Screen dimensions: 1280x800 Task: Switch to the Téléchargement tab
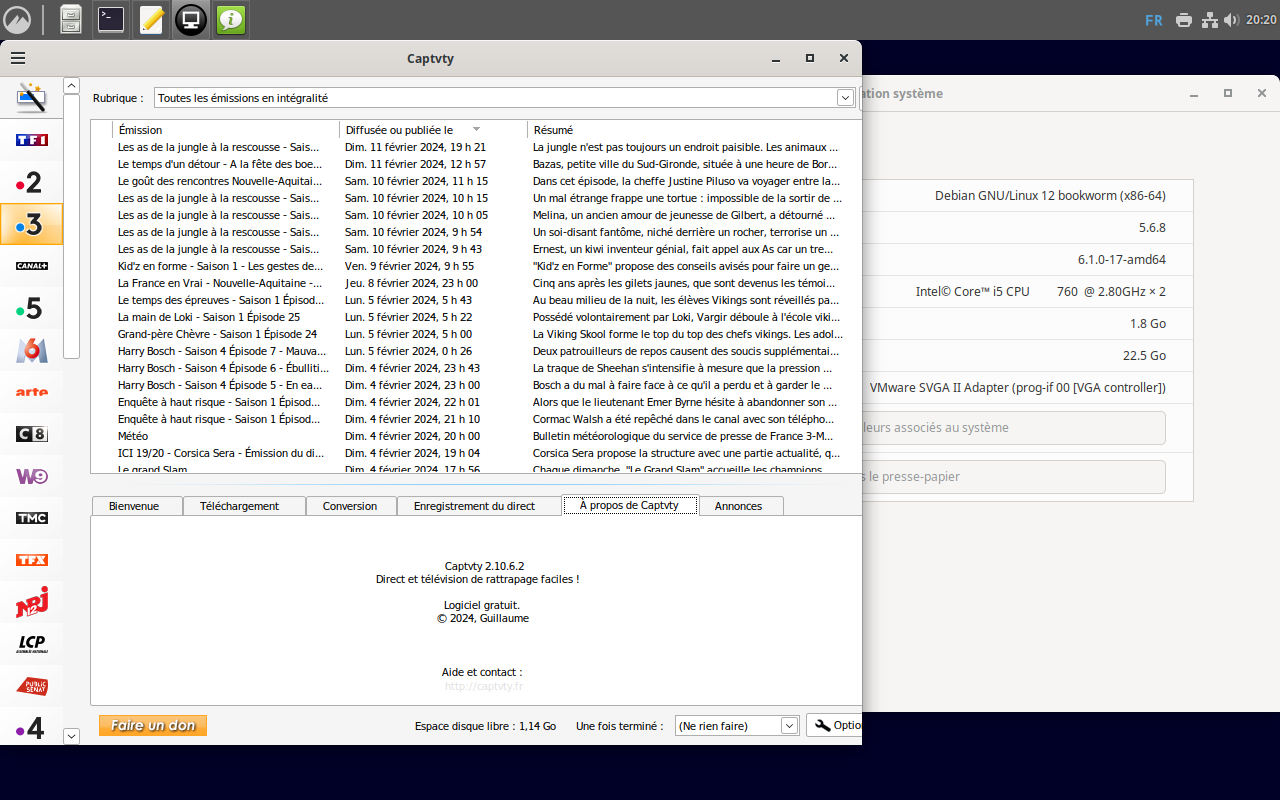[241, 506]
